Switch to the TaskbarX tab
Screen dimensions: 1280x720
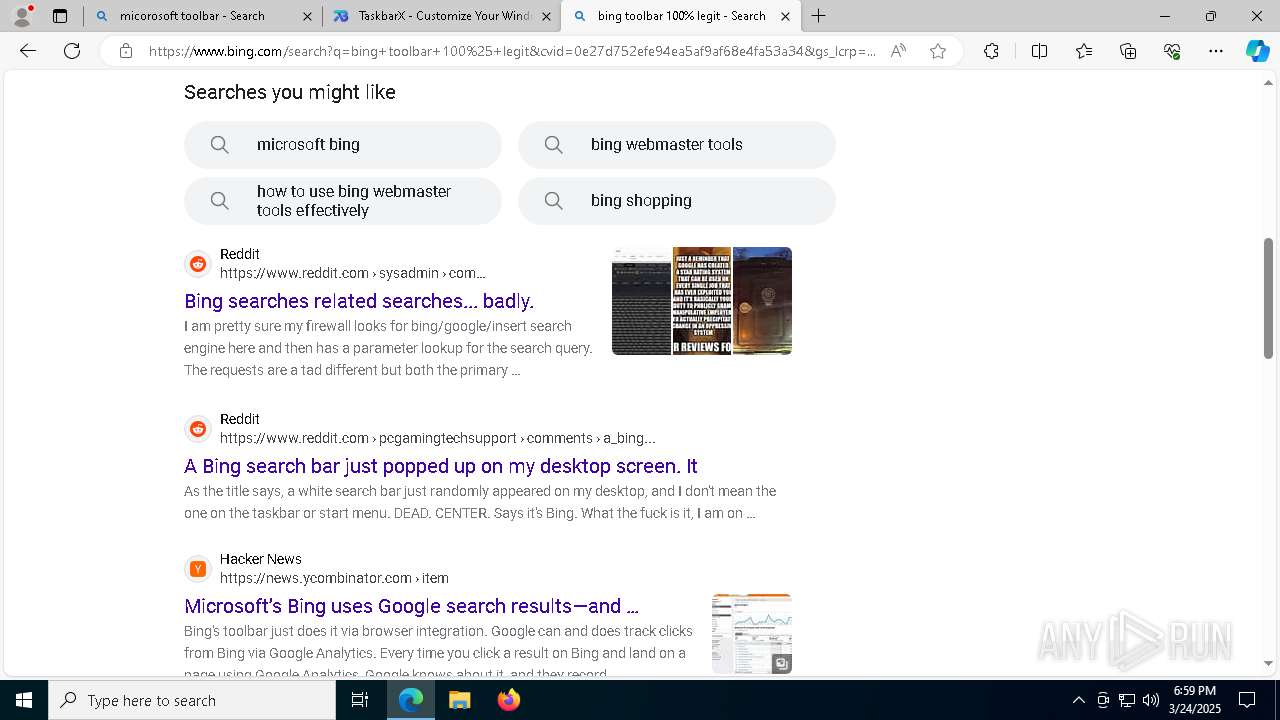[x=443, y=16]
